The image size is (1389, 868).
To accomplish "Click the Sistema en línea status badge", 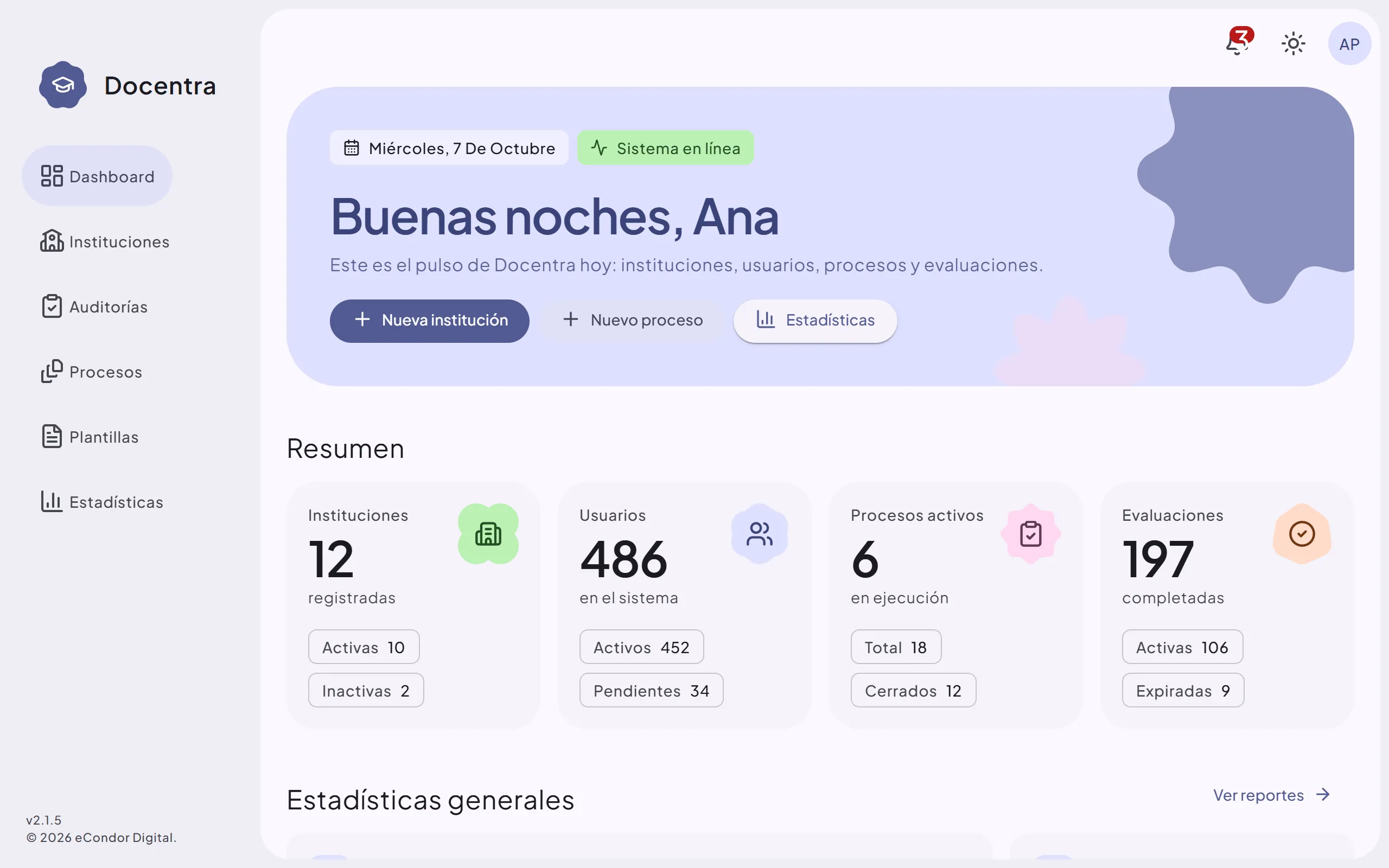I will coord(665,148).
